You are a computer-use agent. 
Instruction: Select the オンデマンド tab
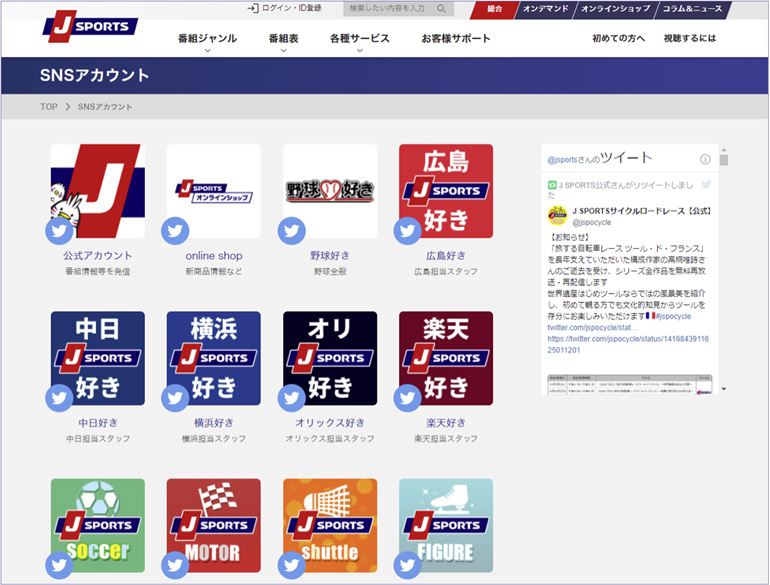[545, 9]
